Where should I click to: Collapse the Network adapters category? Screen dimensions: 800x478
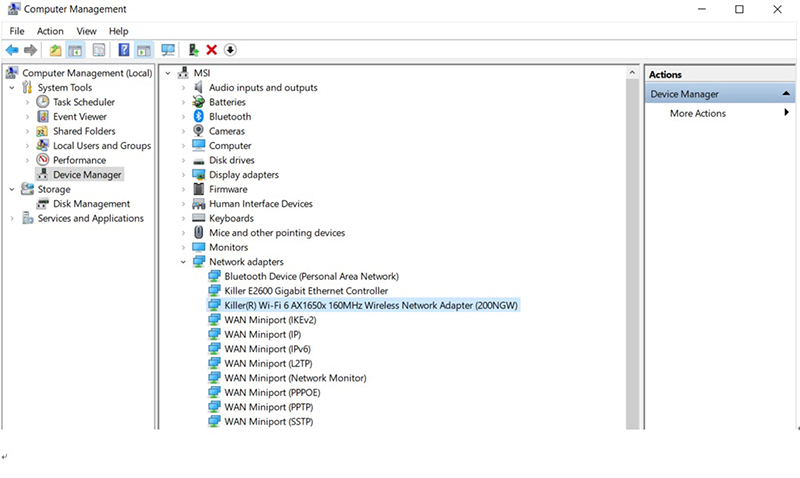tap(184, 262)
